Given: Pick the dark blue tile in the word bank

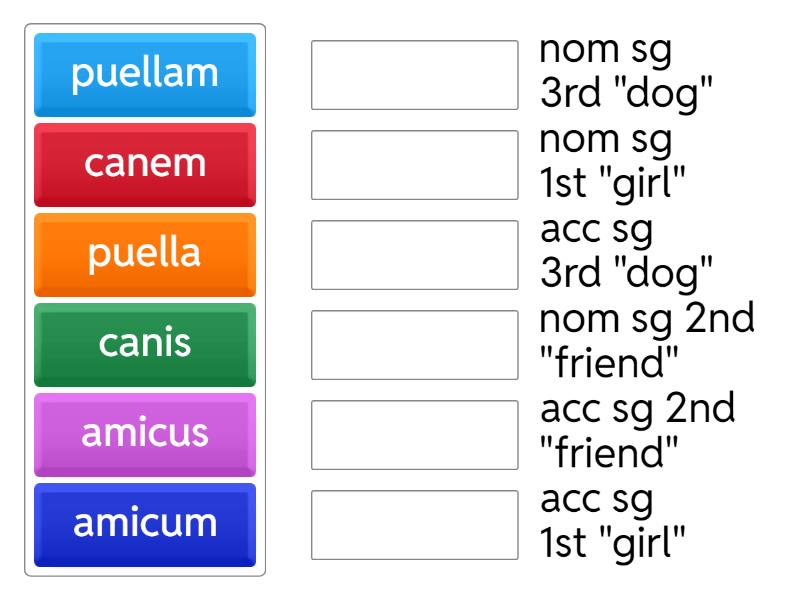Looking at the screenshot, I should coord(145,525).
